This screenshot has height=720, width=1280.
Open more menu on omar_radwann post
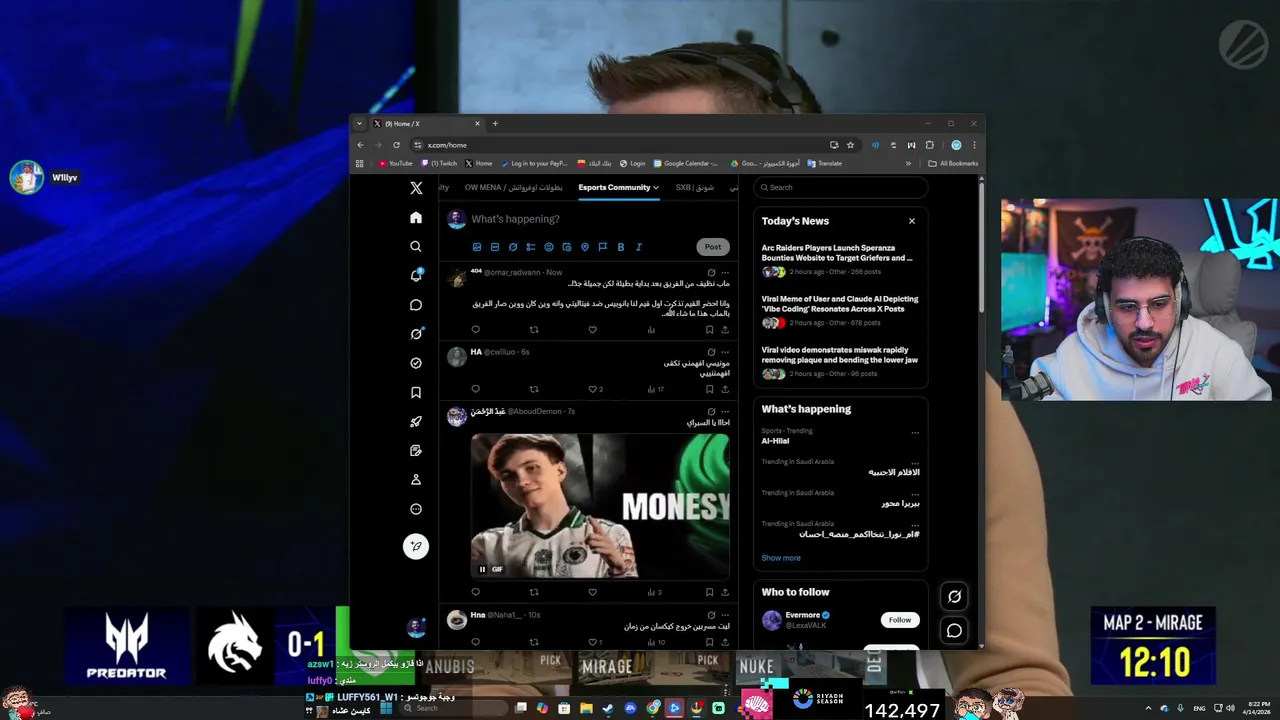pyautogui.click(x=725, y=272)
